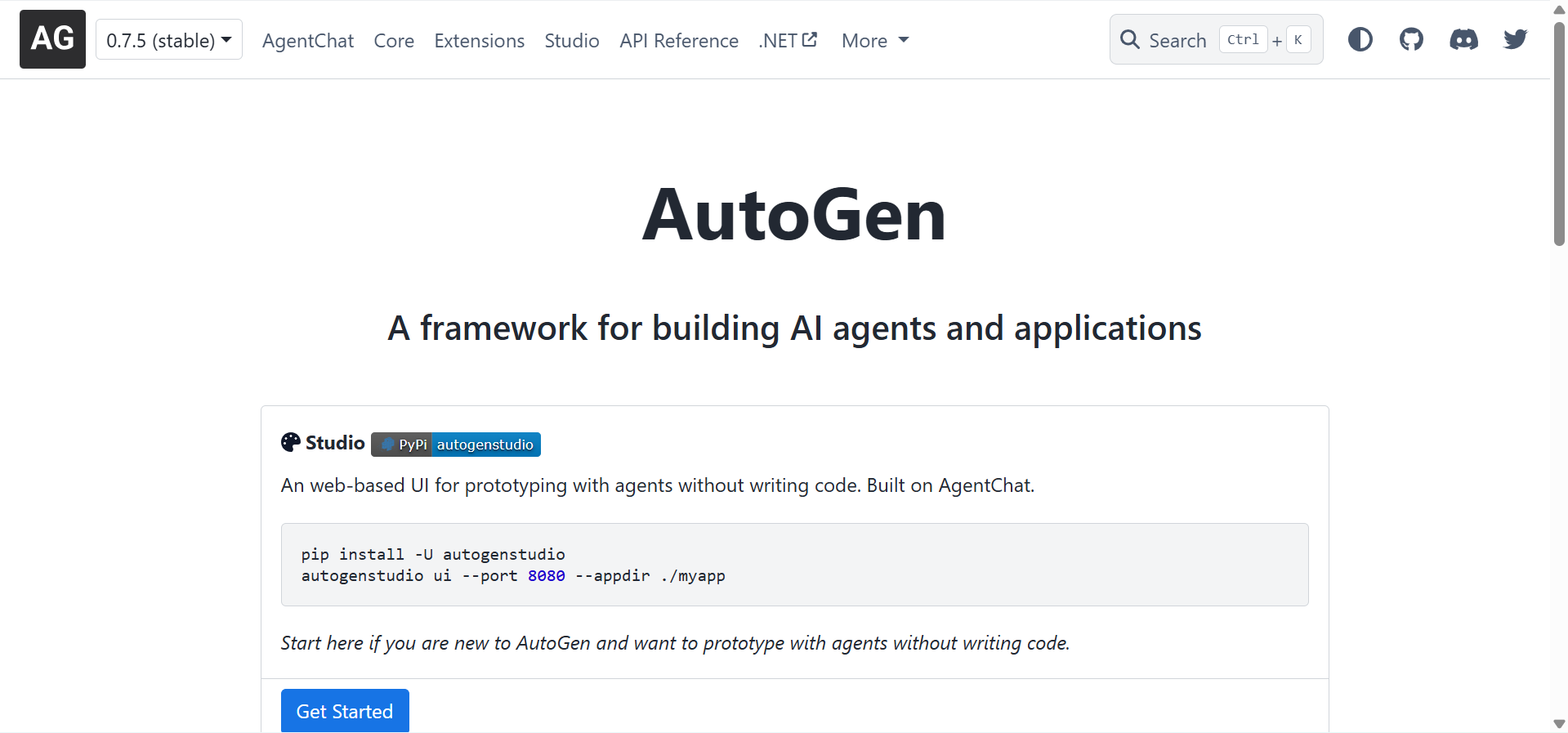
Task: Open the 0.7.5 (stable) version dropdown
Action: (169, 39)
